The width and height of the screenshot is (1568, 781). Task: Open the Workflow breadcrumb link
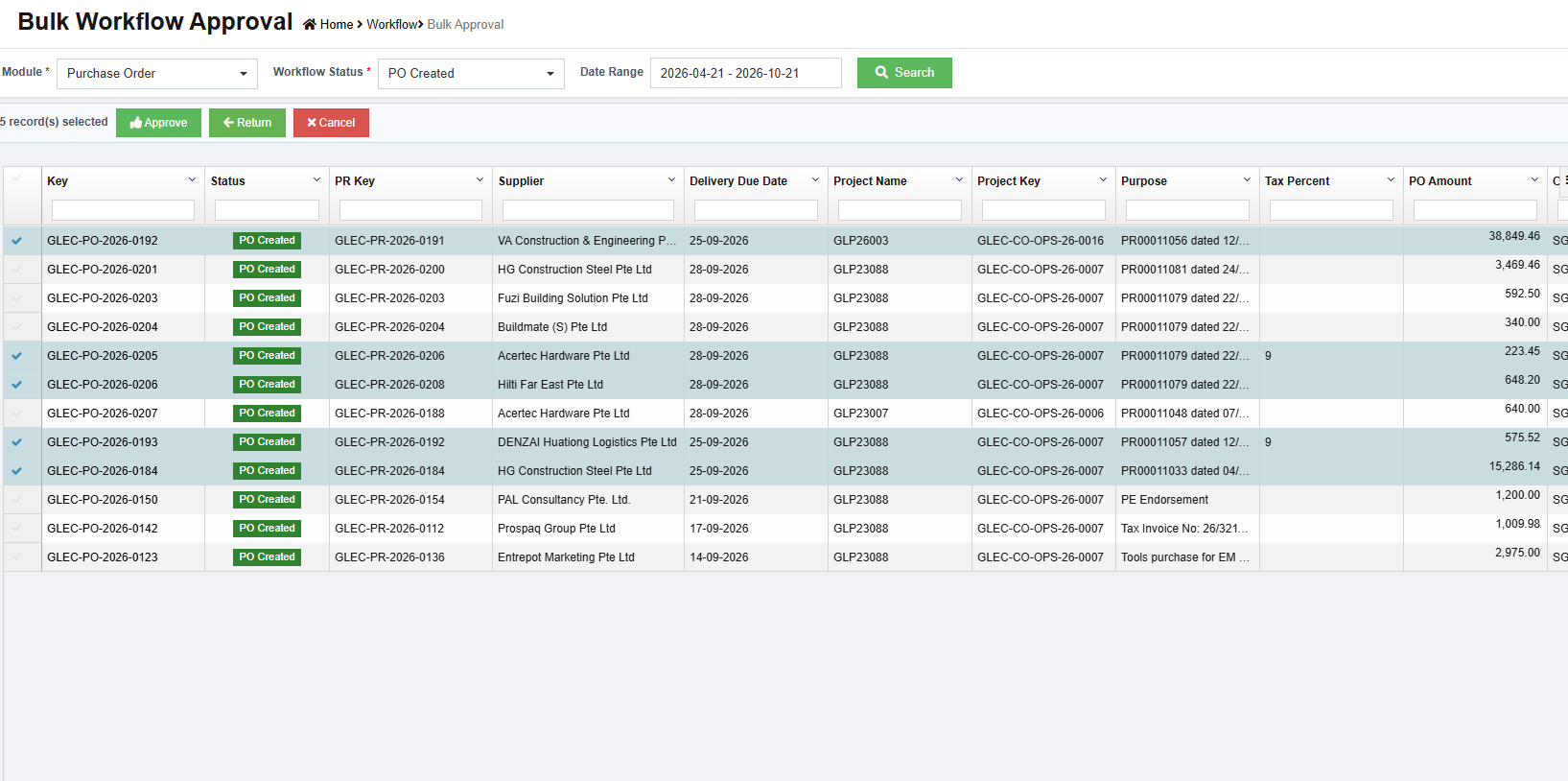(392, 25)
